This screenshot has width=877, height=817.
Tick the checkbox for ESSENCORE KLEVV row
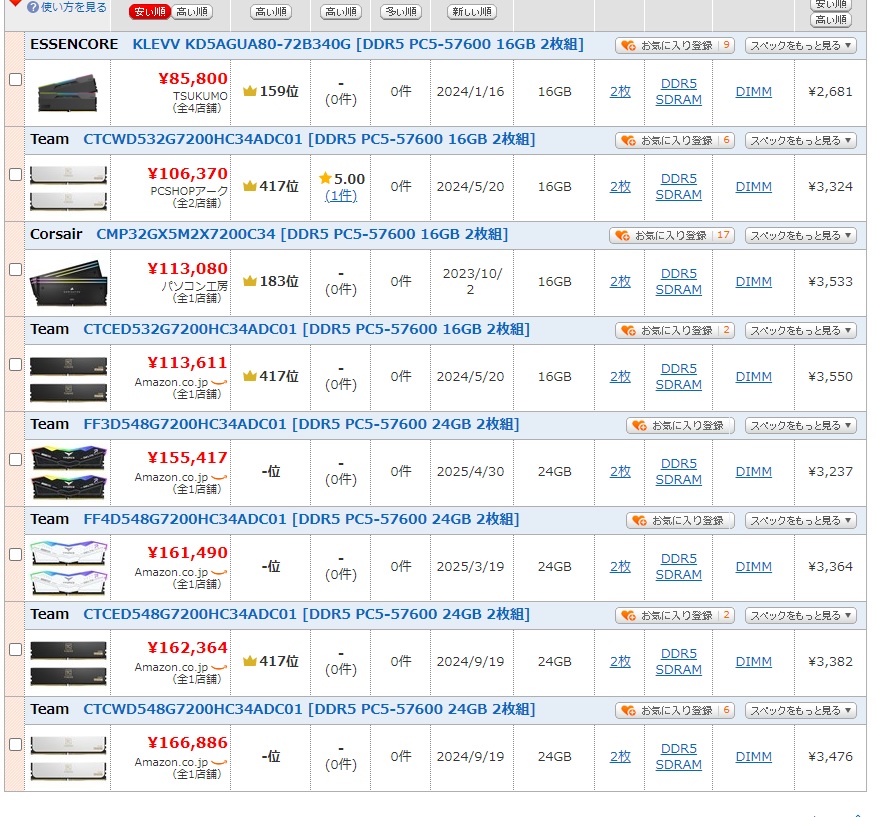click(x=15, y=79)
